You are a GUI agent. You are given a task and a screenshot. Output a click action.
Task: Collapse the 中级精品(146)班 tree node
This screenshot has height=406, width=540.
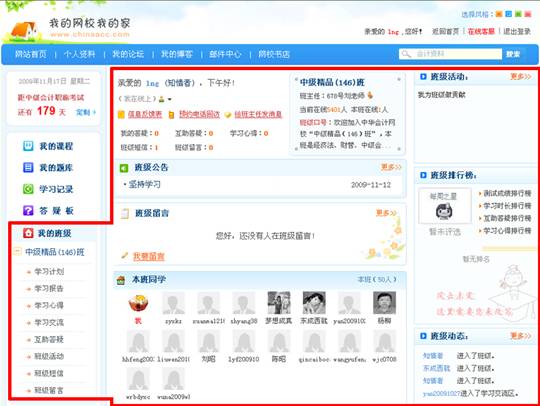(x=17, y=251)
